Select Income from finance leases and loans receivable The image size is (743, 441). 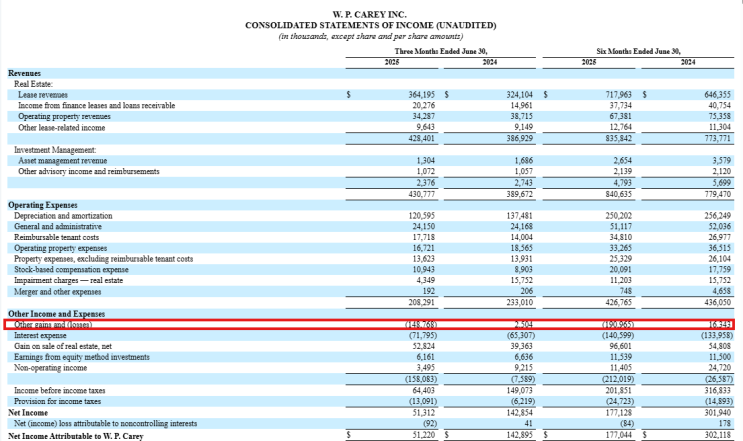click(97, 106)
